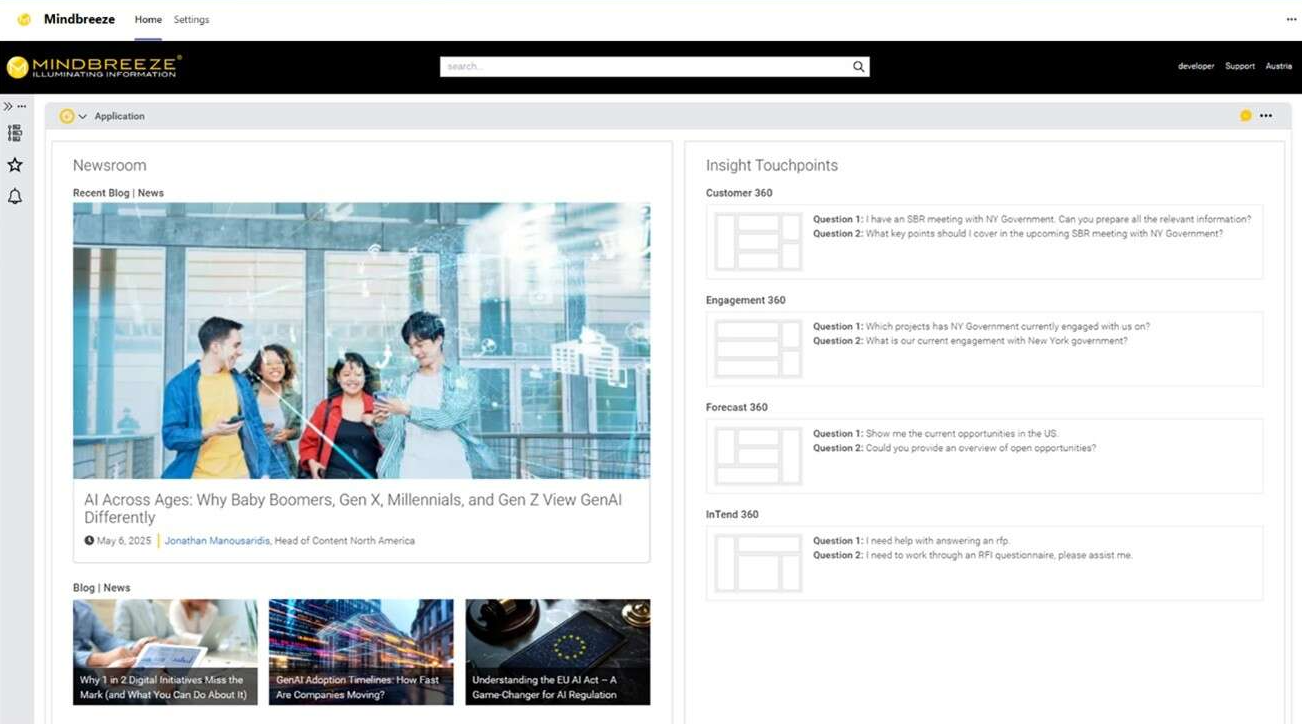Open the Application dropdown chevron
The image size is (1302, 724).
83,117
